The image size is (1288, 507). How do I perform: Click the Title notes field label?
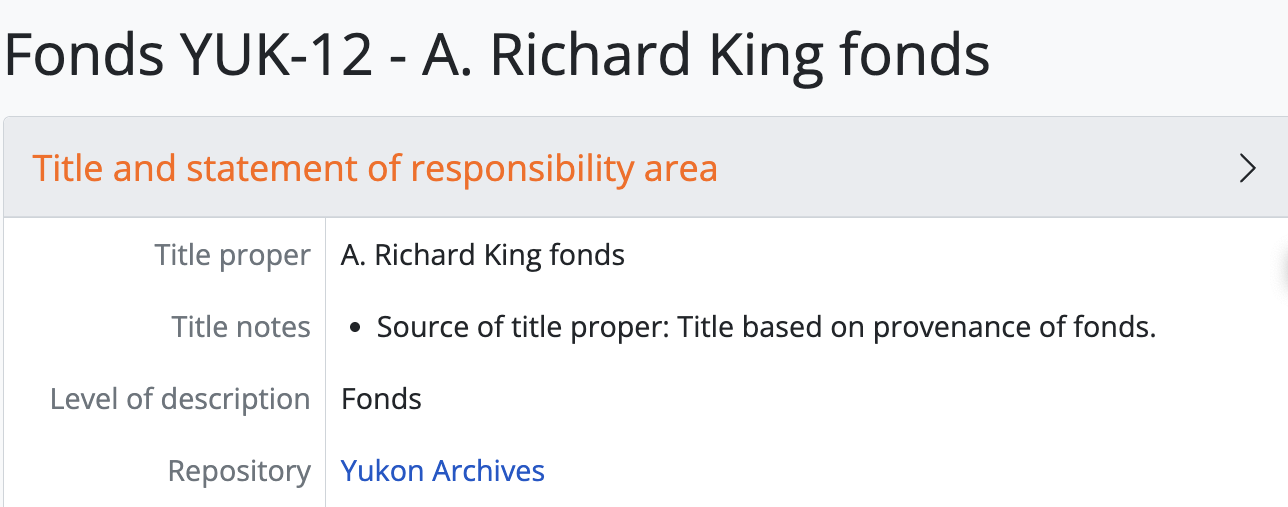tap(240, 327)
